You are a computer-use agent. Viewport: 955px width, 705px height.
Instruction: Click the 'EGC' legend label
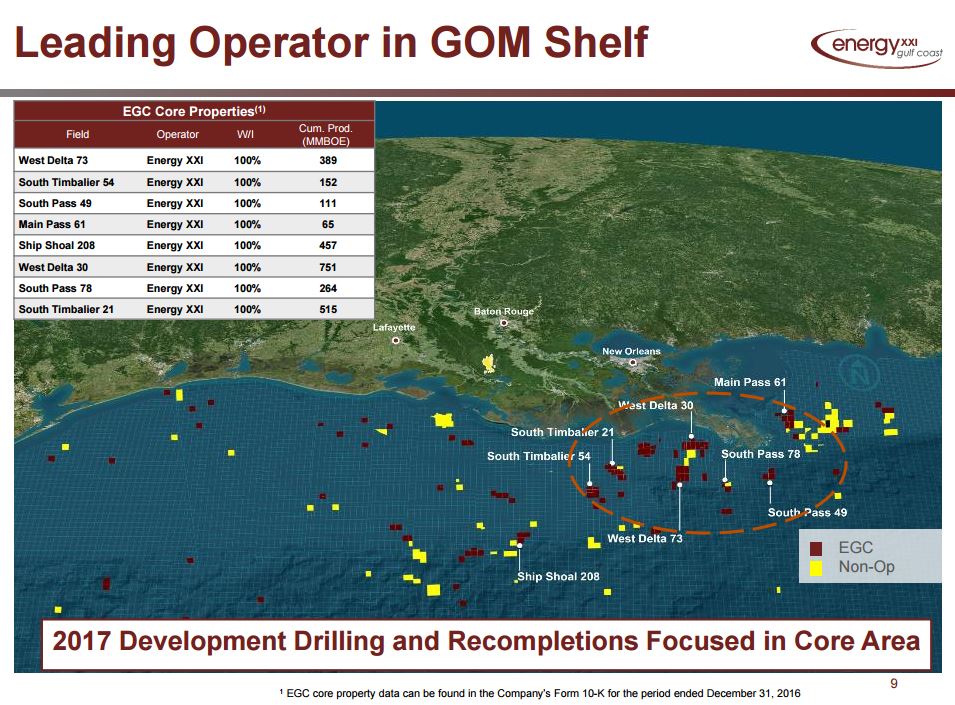coord(856,548)
